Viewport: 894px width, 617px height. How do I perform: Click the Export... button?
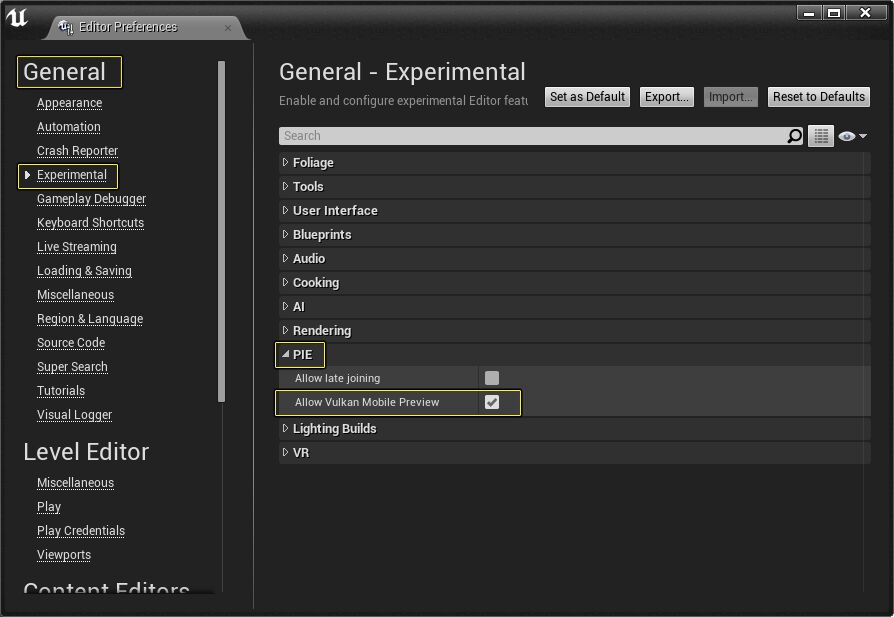click(666, 97)
